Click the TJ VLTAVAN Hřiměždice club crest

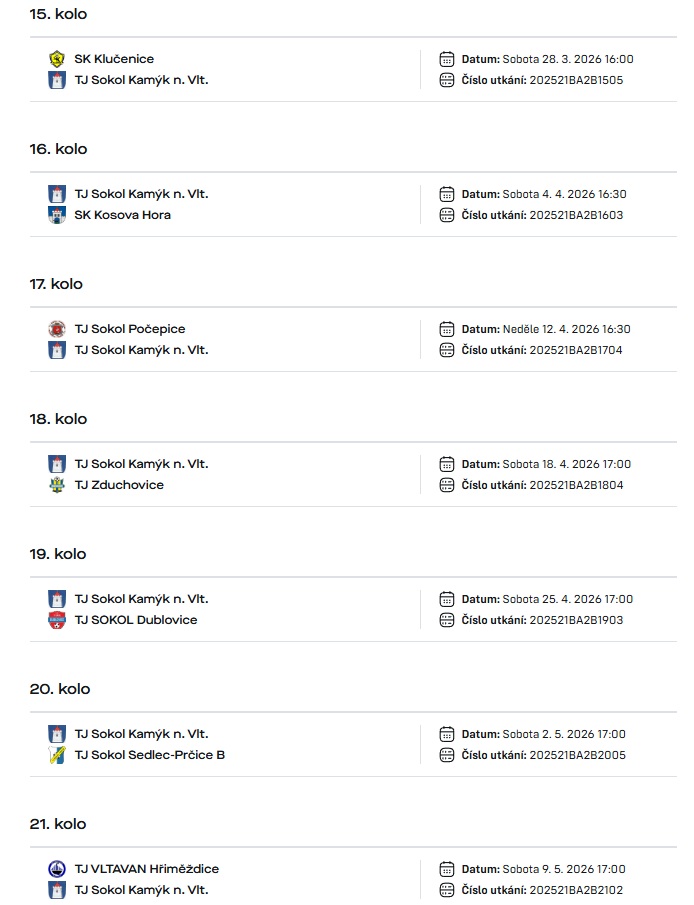57,869
